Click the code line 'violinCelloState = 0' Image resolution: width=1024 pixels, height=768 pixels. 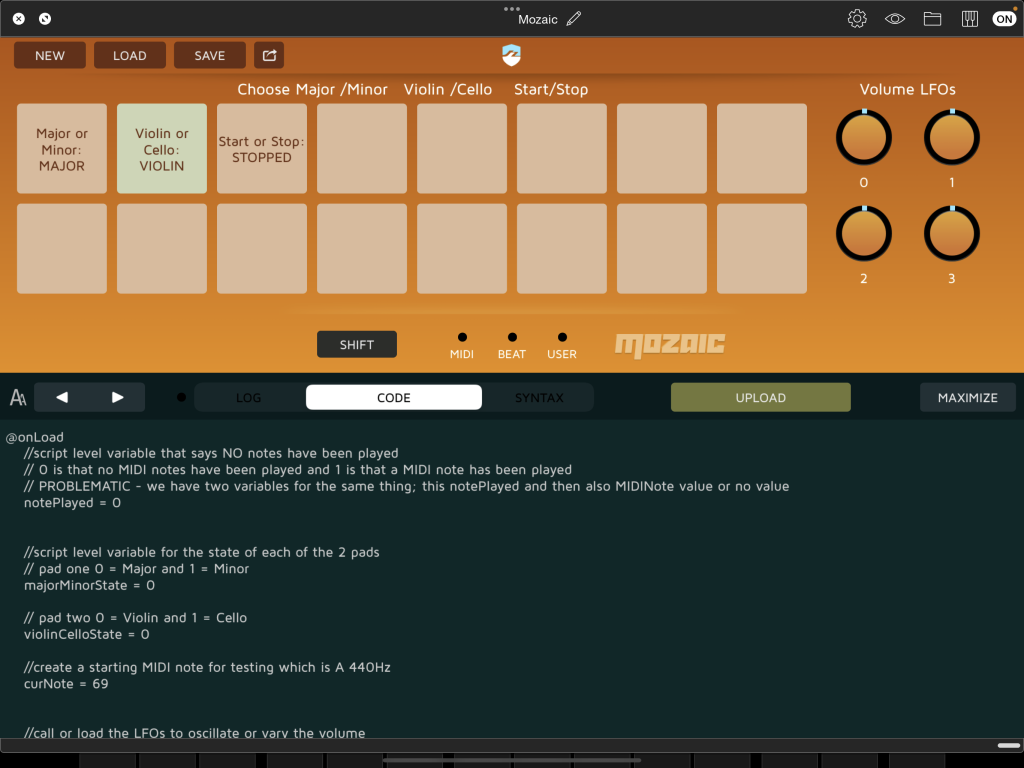click(x=86, y=634)
